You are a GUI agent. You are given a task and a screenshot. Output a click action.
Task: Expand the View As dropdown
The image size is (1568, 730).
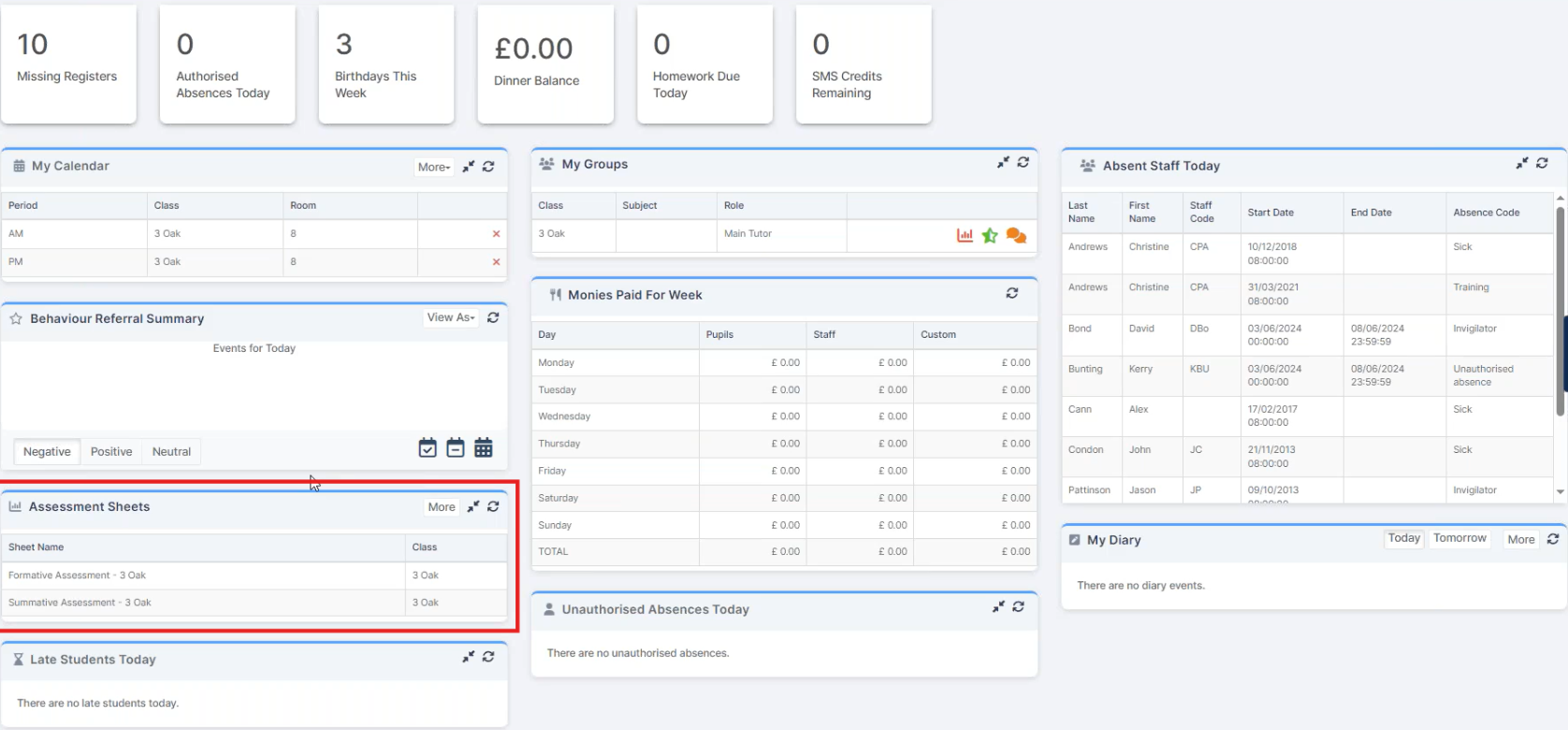coord(451,318)
